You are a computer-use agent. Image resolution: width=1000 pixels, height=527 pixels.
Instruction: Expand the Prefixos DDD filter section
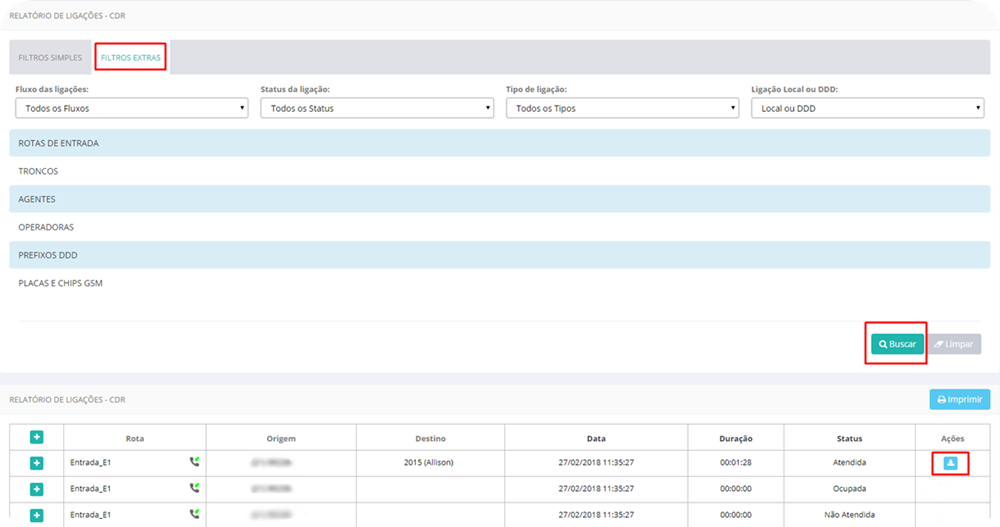[x=48, y=255]
